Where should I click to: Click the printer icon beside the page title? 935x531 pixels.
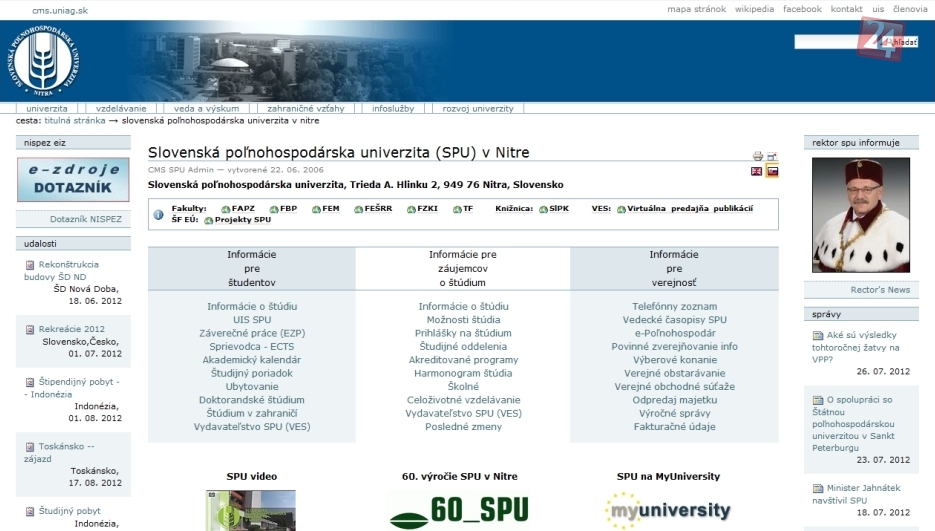(757, 156)
